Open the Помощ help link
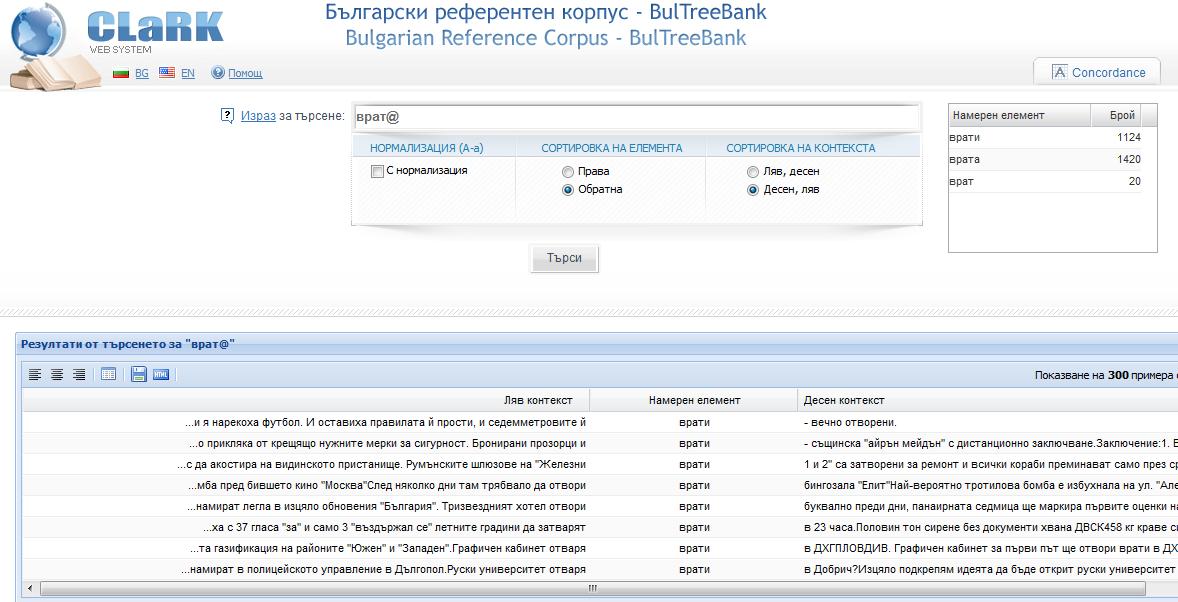1178x602 pixels. [245, 73]
